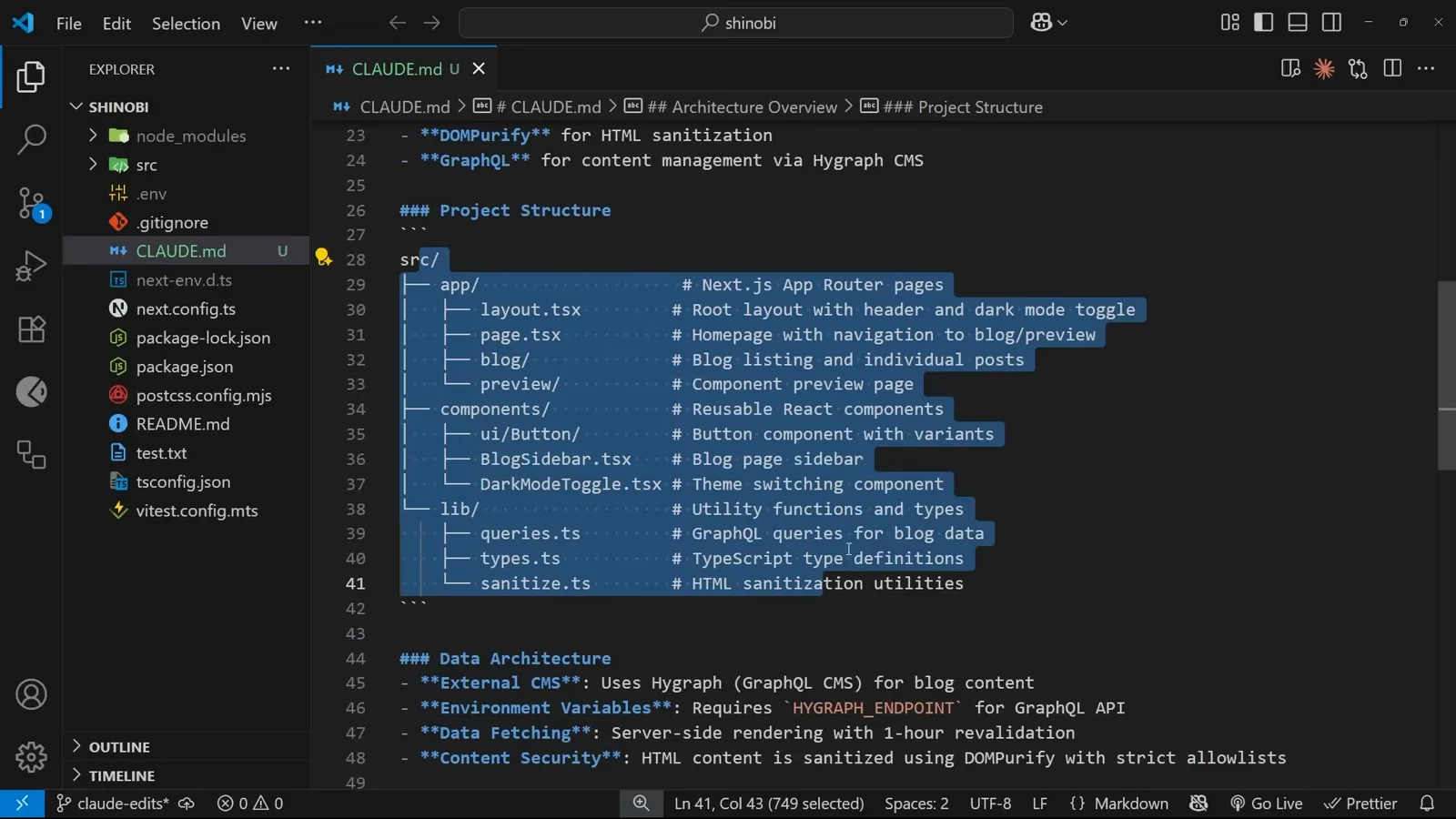Open the Explorer view in activity bar
Viewport: 1456px width, 819px height.
pyautogui.click(x=31, y=77)
